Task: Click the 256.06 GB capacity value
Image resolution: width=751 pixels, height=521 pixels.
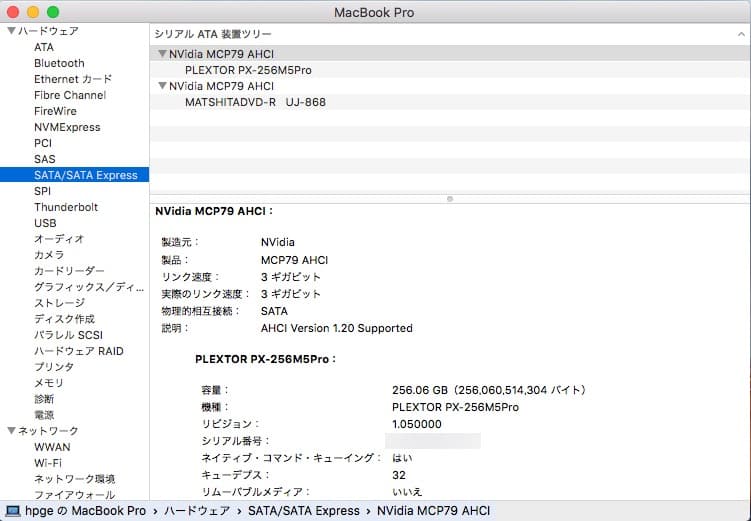Action: coord(489,390)
